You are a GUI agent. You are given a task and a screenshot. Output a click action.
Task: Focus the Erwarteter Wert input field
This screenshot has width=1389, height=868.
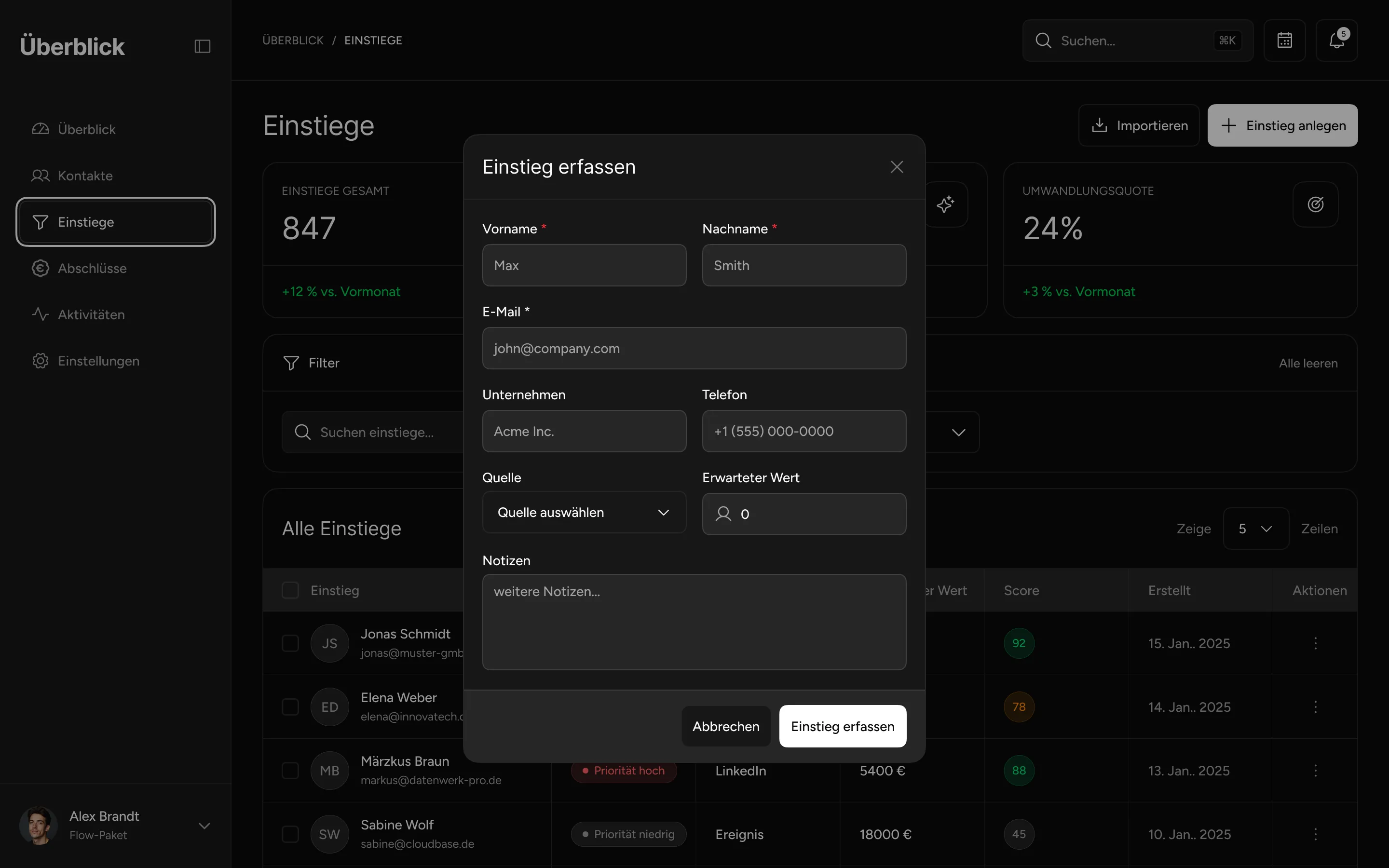tap(803, 514)
